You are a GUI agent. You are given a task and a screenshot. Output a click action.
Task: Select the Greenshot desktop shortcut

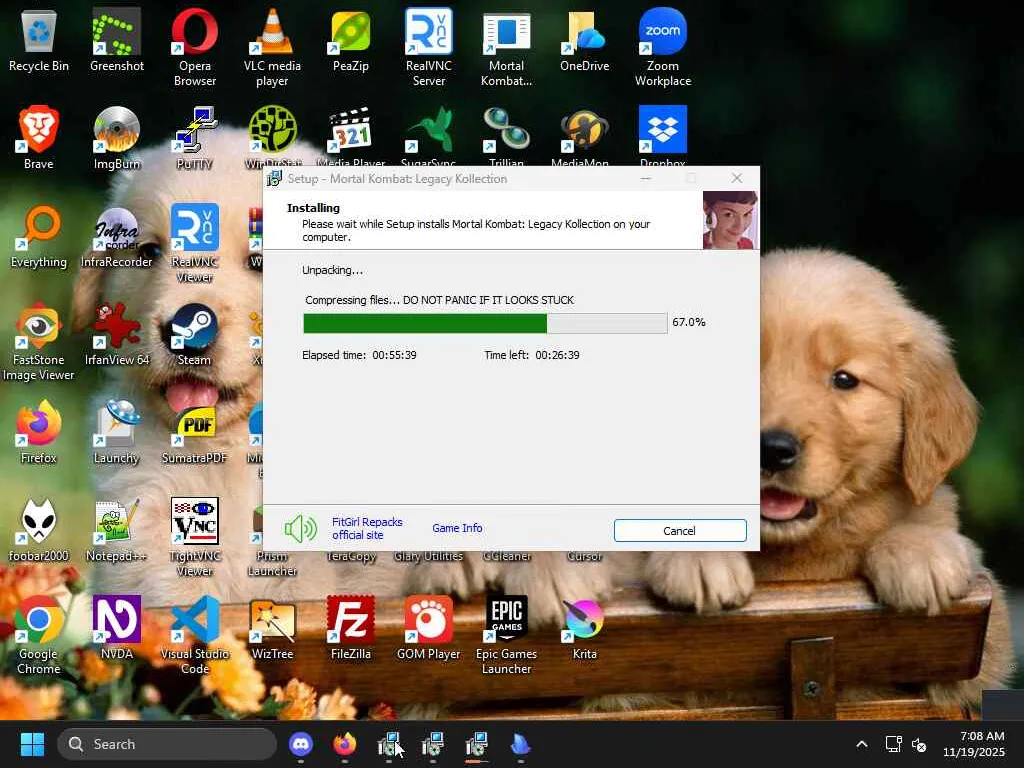(116, 40)
